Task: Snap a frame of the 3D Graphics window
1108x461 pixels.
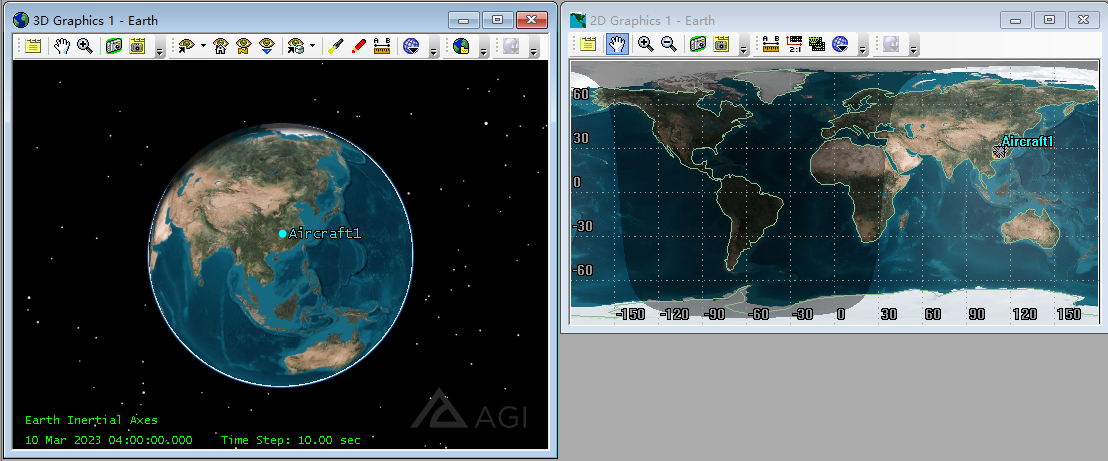Action: click(x=114, y=47)
